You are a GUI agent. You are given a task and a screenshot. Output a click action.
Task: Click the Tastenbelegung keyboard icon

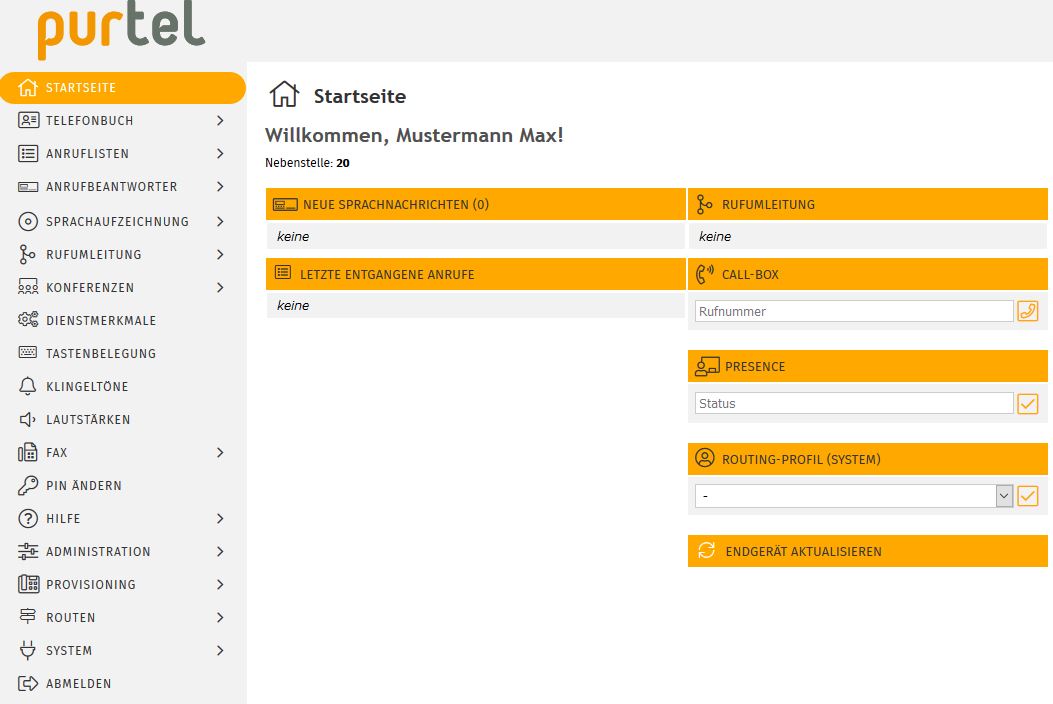pyautogui.click(x=28, y=353)
